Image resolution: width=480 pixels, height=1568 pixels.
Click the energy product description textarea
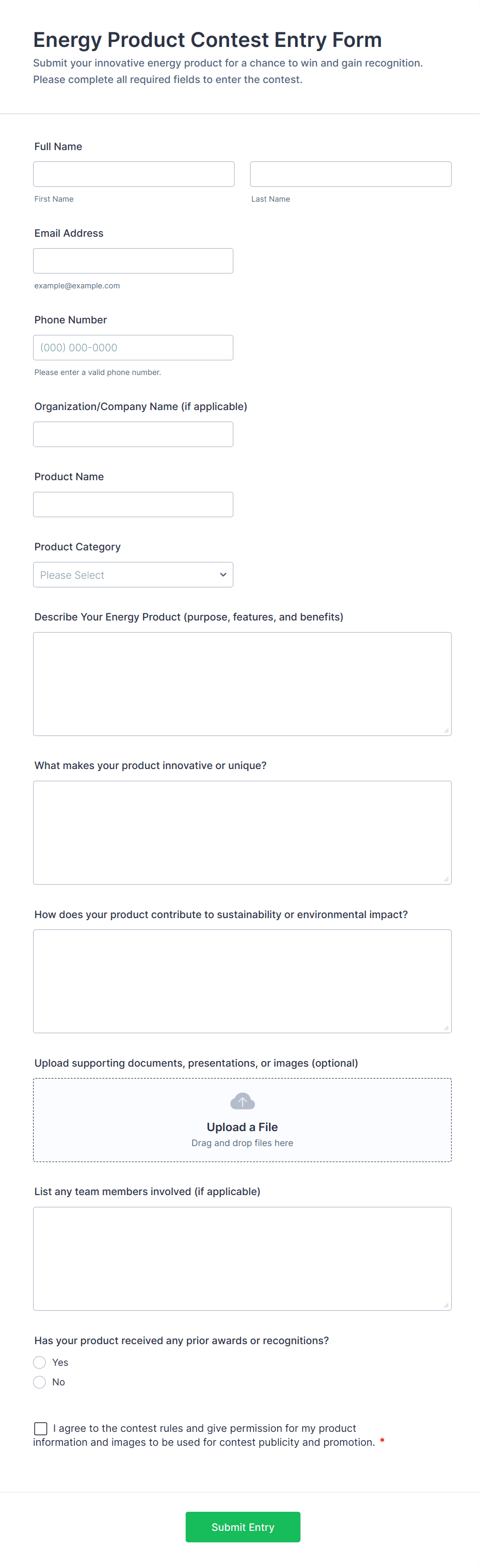point(242,683)
